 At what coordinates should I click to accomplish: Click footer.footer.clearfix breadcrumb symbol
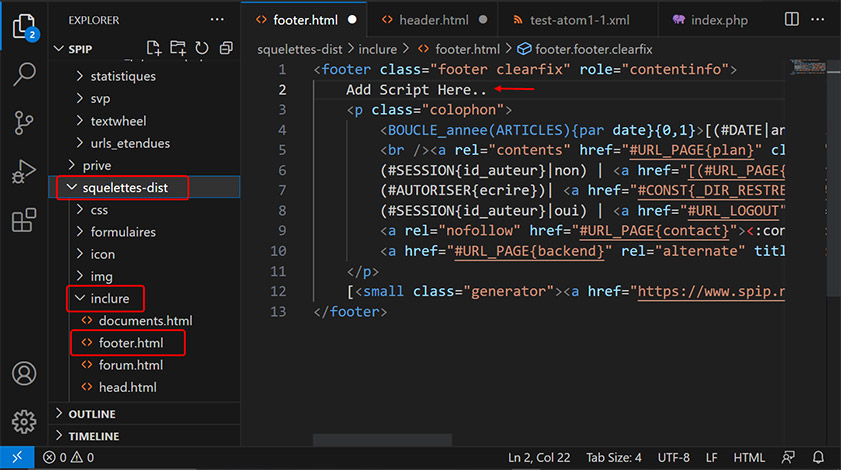coord(594,49)
